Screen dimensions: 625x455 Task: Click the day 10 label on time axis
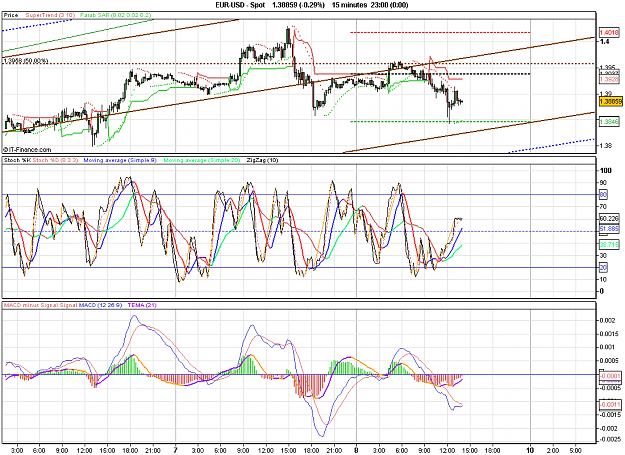[x=530, y=450]
